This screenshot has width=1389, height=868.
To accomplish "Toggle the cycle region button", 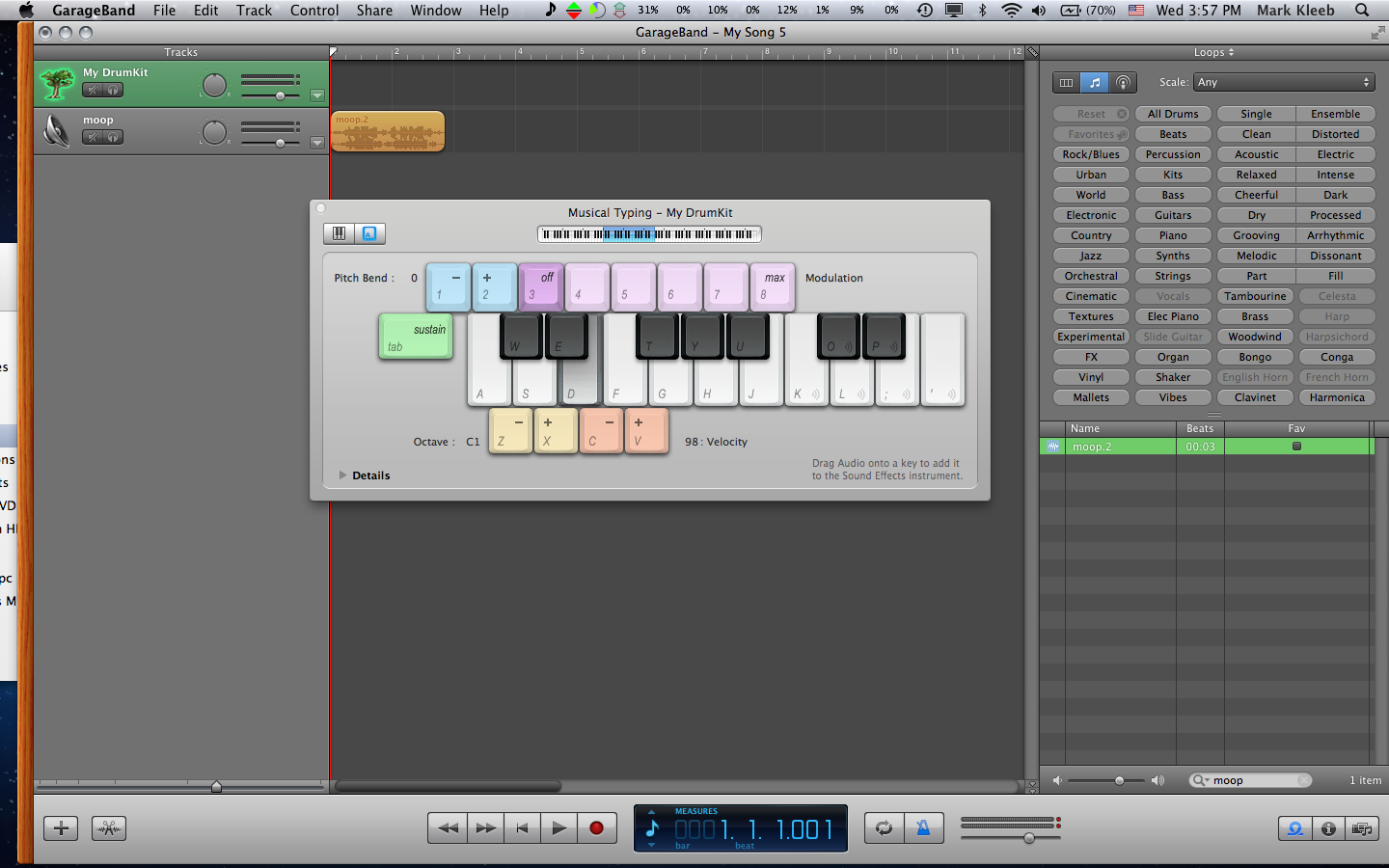I will click(x=884, y=827).
